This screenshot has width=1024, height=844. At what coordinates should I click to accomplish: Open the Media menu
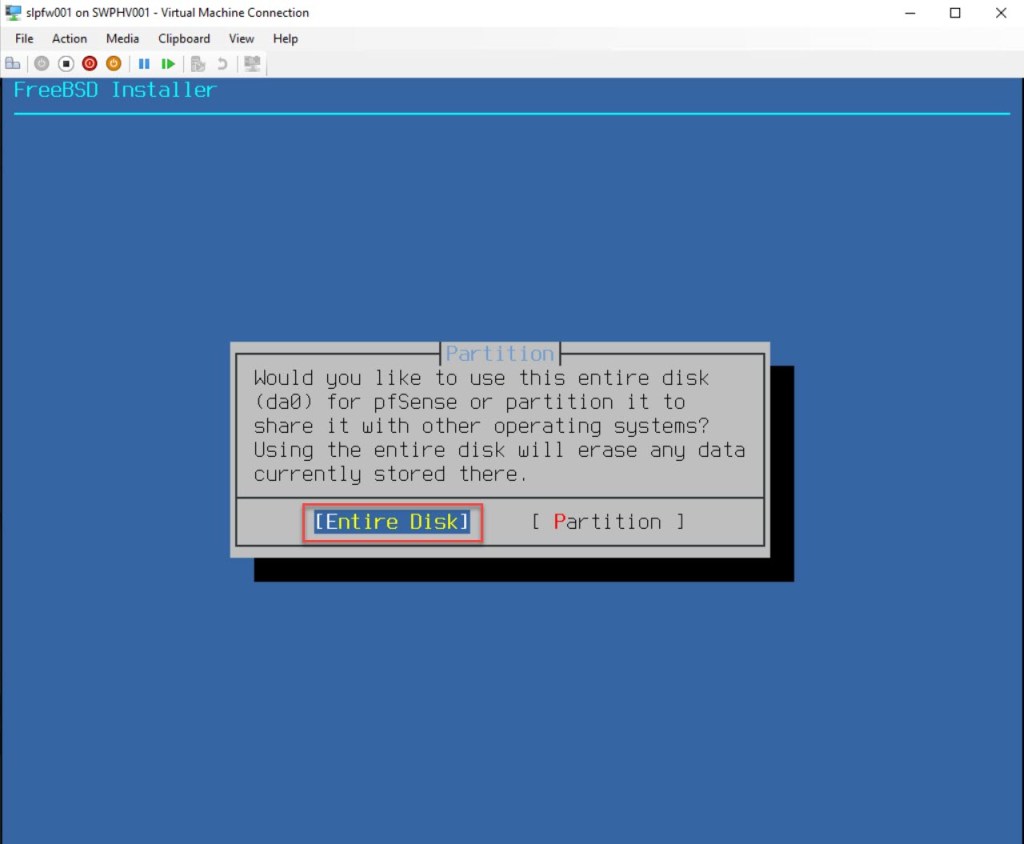122,38
